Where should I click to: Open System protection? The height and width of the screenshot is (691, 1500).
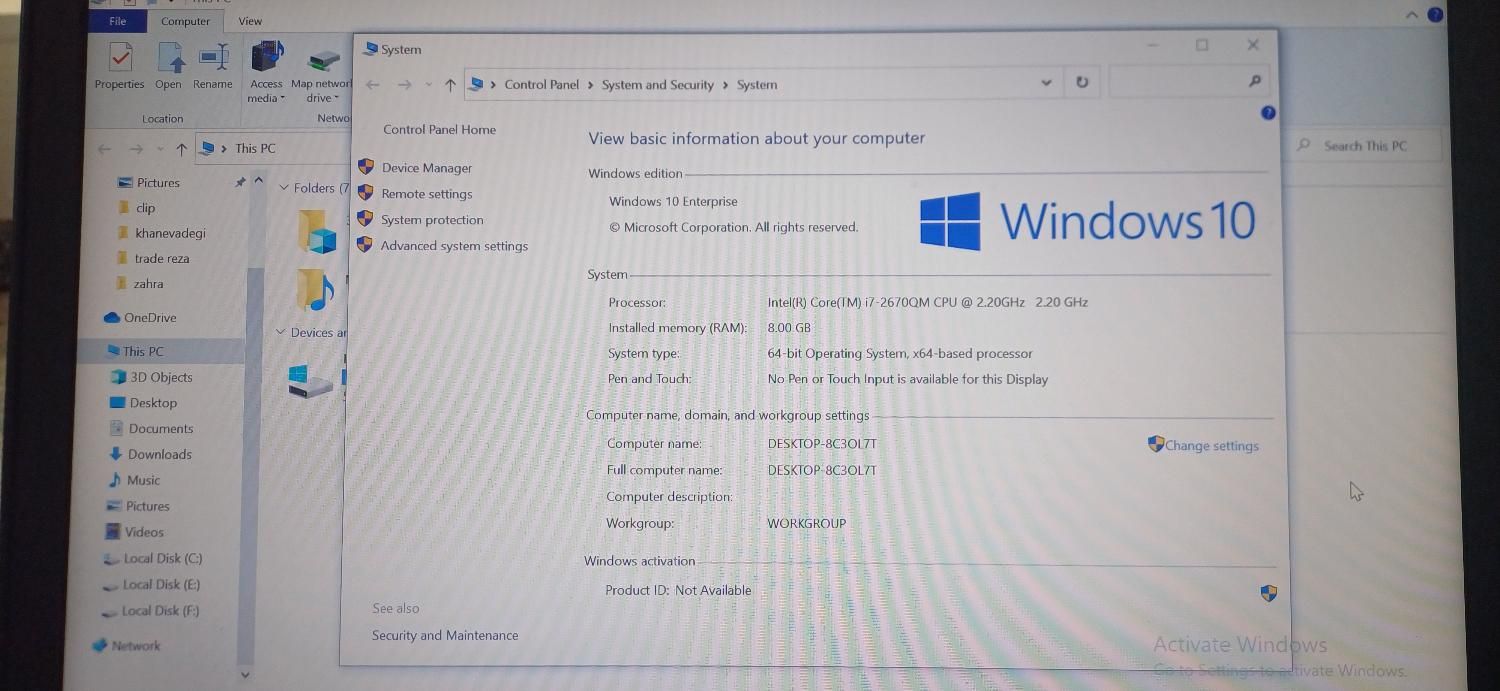click(432, 220)
